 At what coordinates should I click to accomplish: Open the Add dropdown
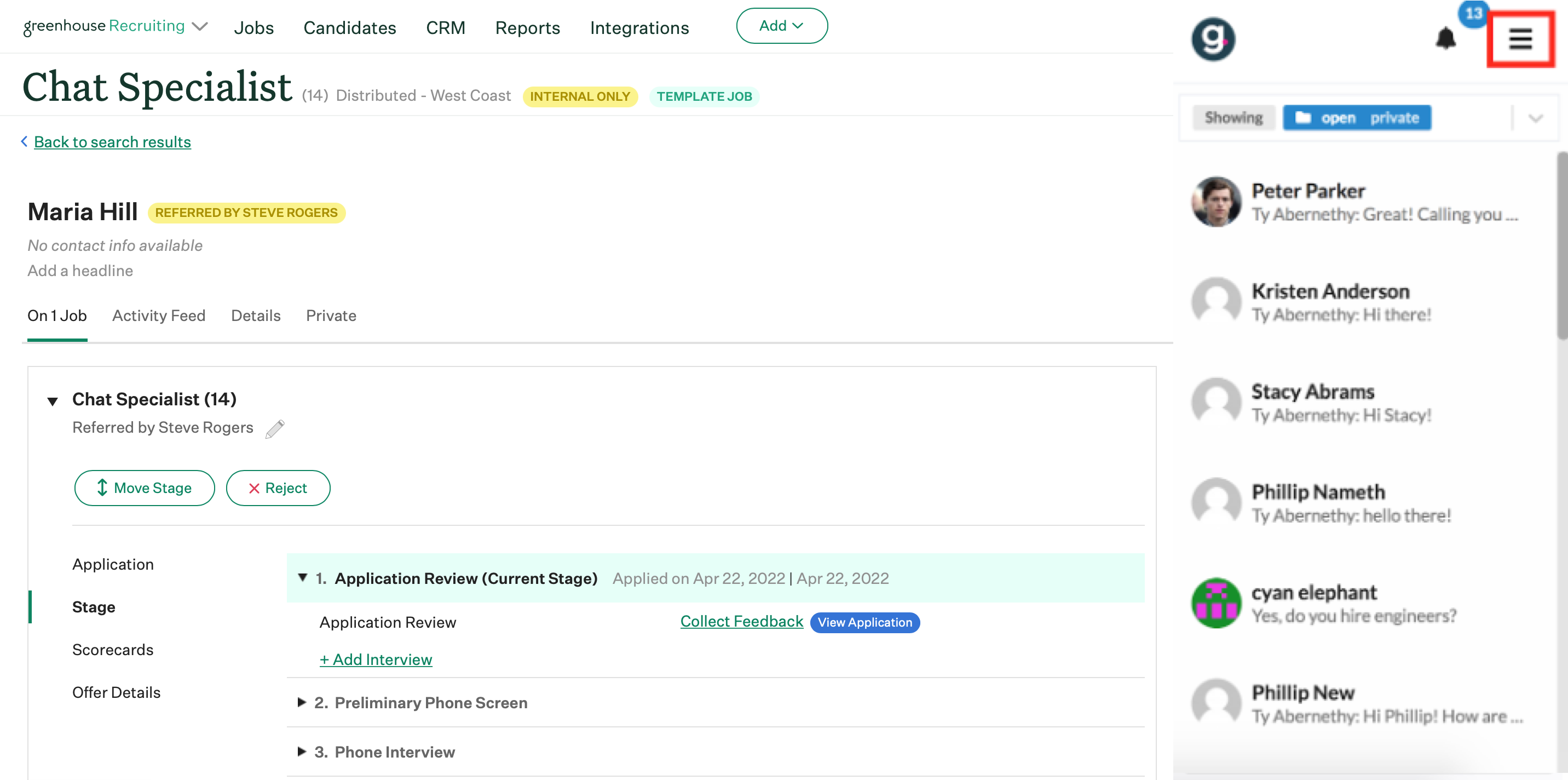pos(782,26)
